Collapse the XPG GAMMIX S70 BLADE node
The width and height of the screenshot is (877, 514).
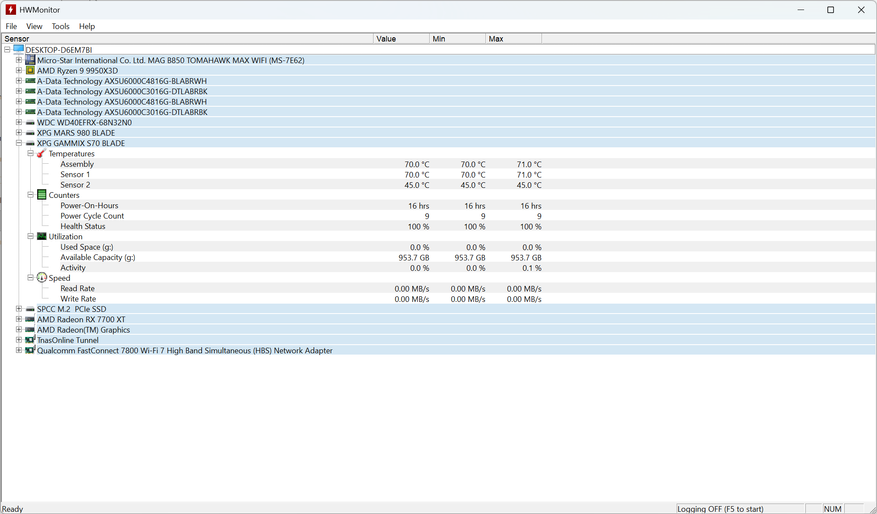18,143
